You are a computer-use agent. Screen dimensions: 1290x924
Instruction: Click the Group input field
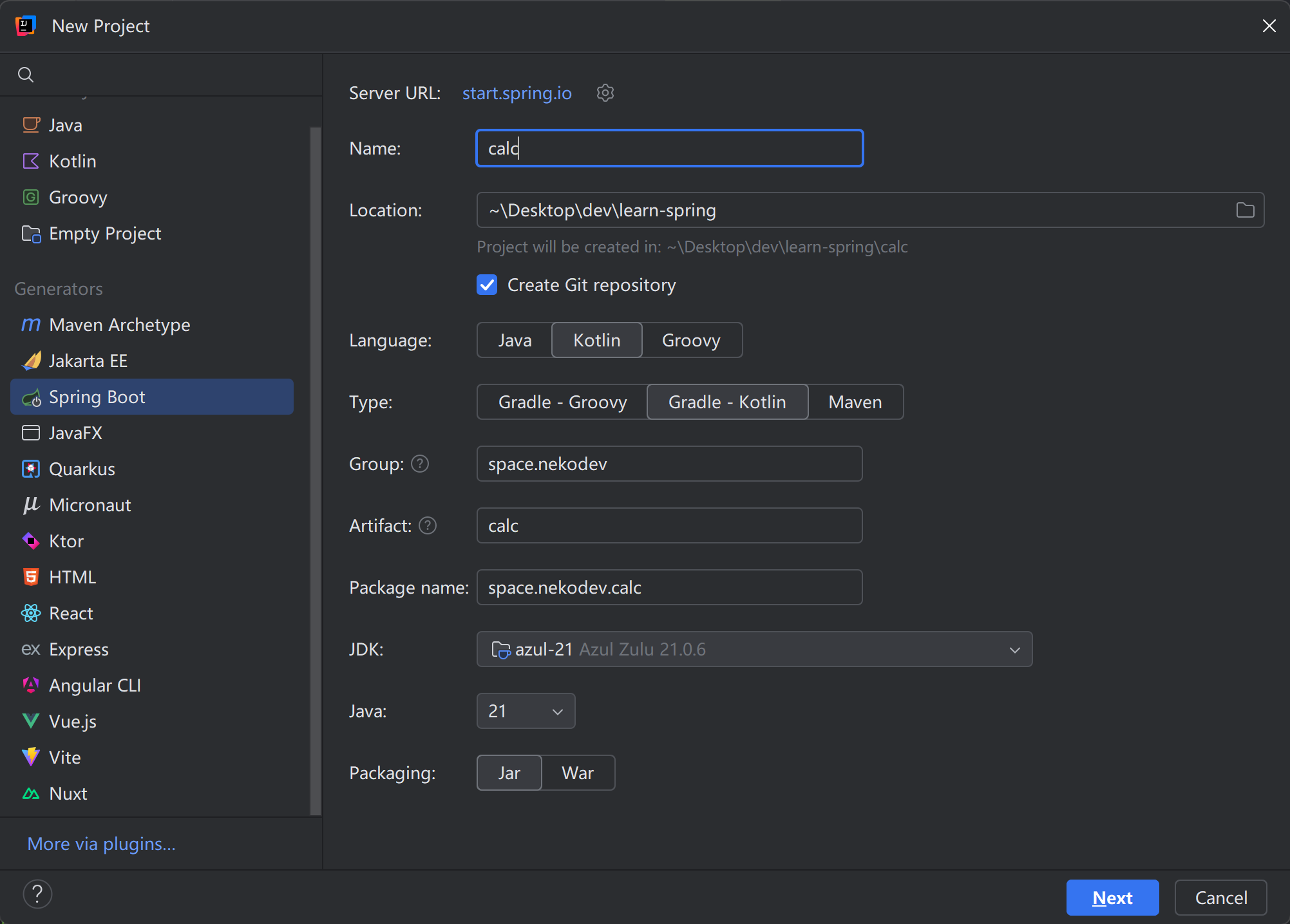pos(669,464)
